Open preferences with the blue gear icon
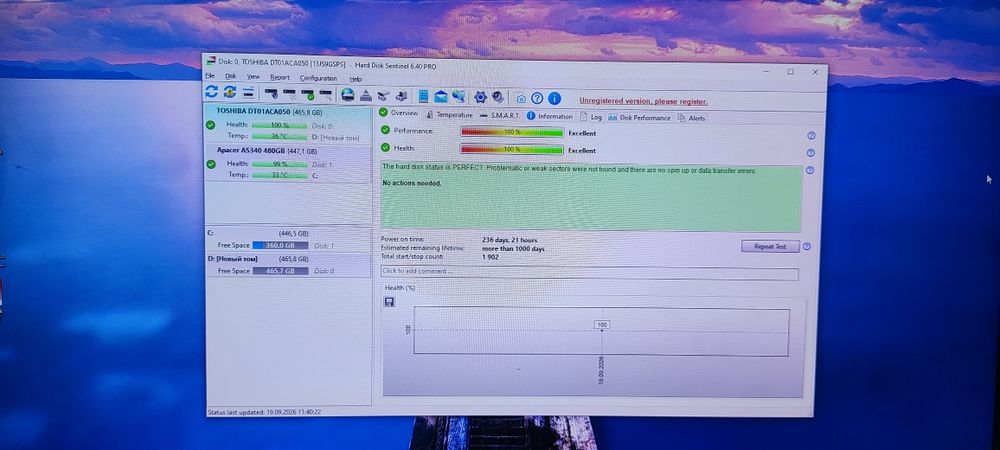1000x450 pixels. click(480, 97)
